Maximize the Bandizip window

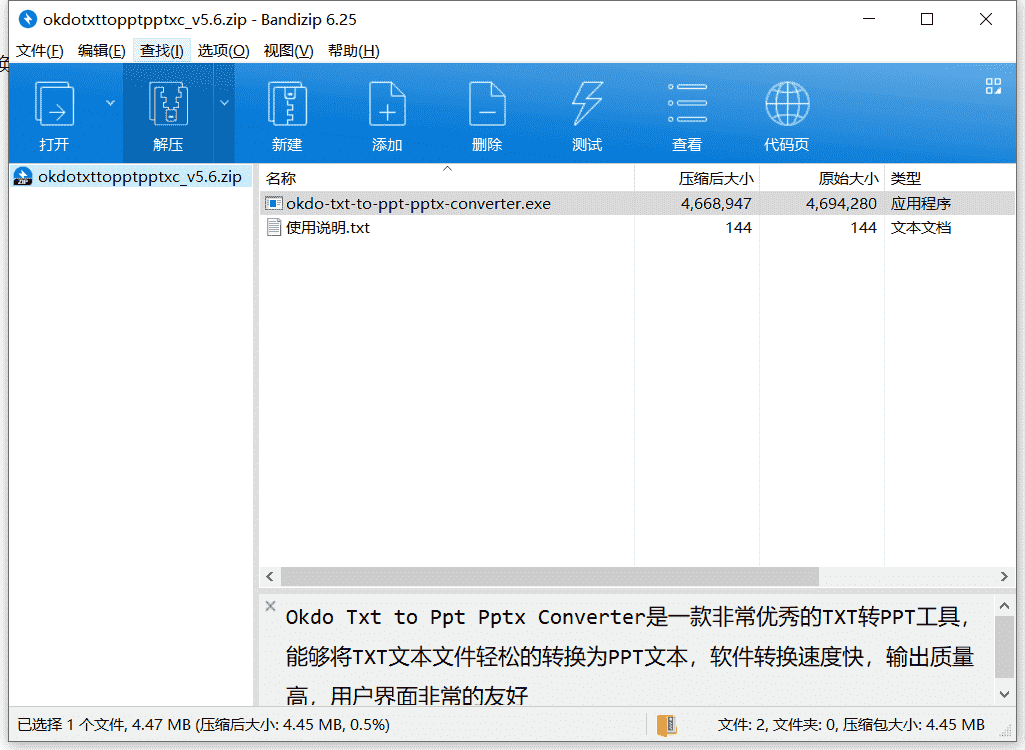(927, 20)
